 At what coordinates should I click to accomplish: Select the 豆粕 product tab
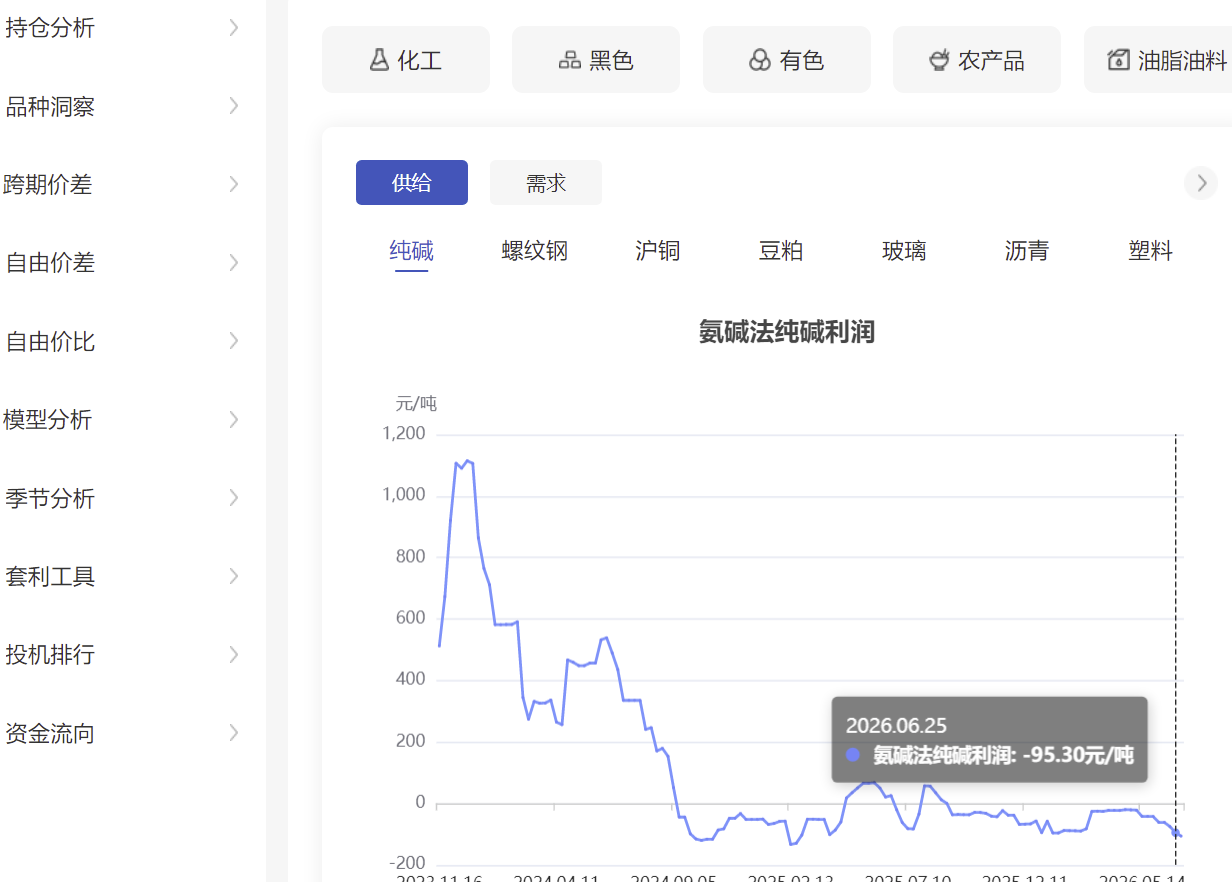pyautogui.click(x=781, y=251)
